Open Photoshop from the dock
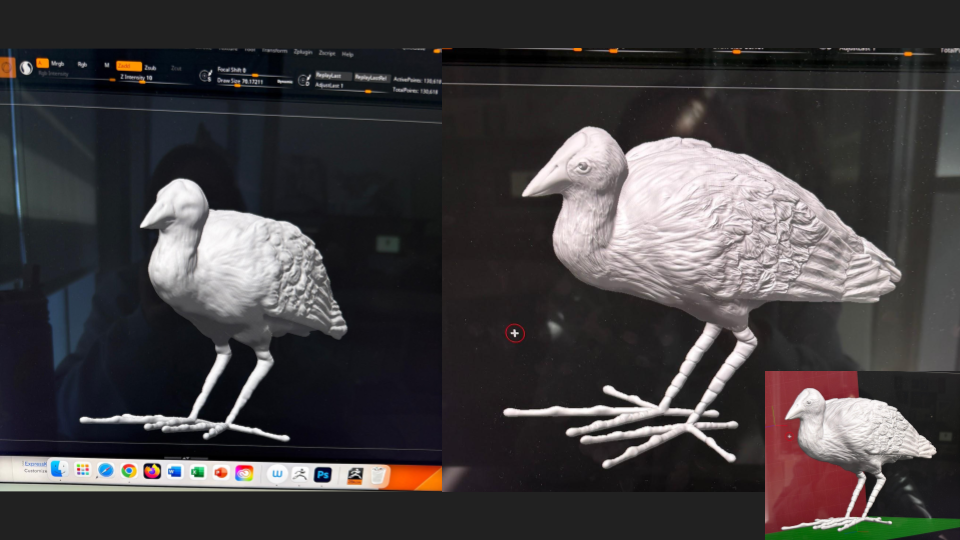This screenshot has height=540, width=960. pyautogui.click(x=323, y=474)
